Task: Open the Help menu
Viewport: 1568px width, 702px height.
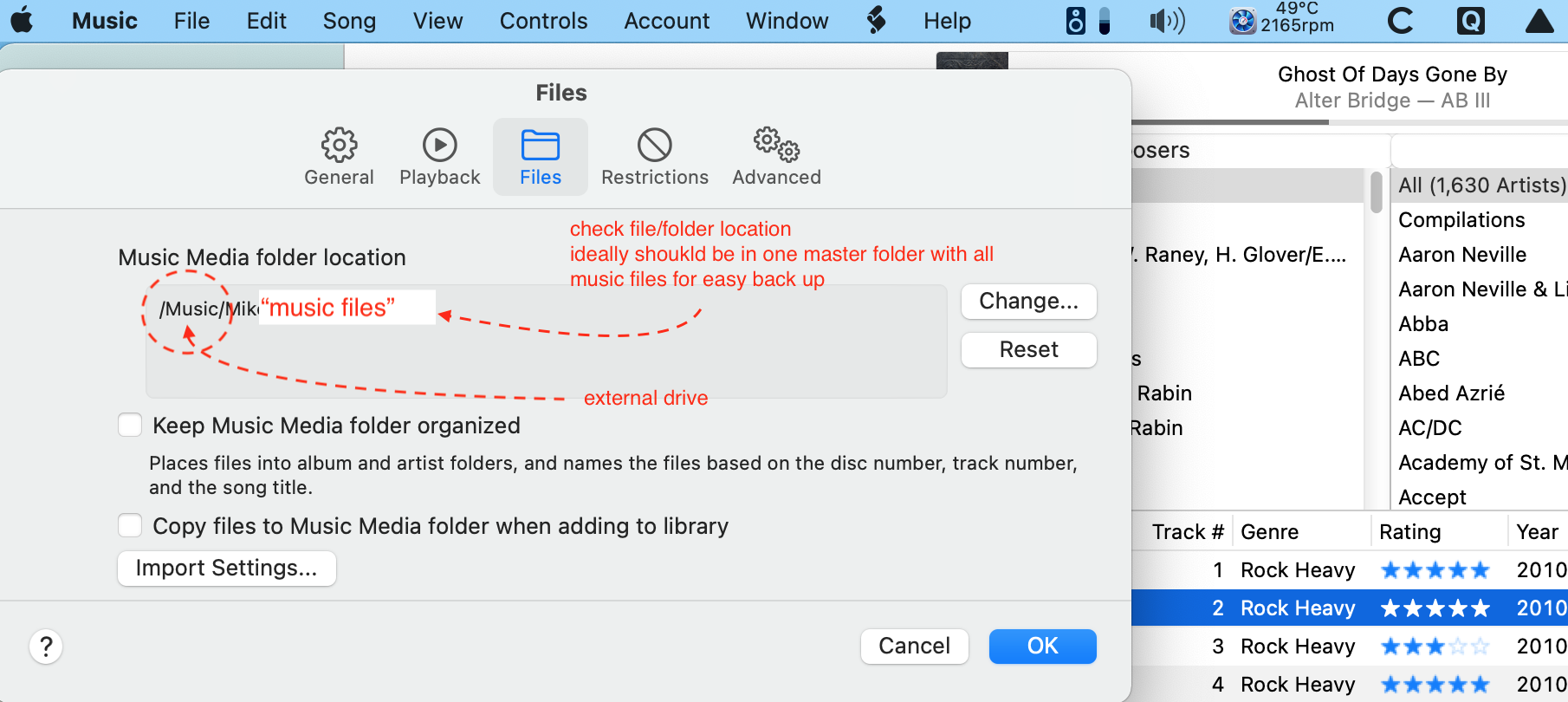Action: (x=947, y=21)
